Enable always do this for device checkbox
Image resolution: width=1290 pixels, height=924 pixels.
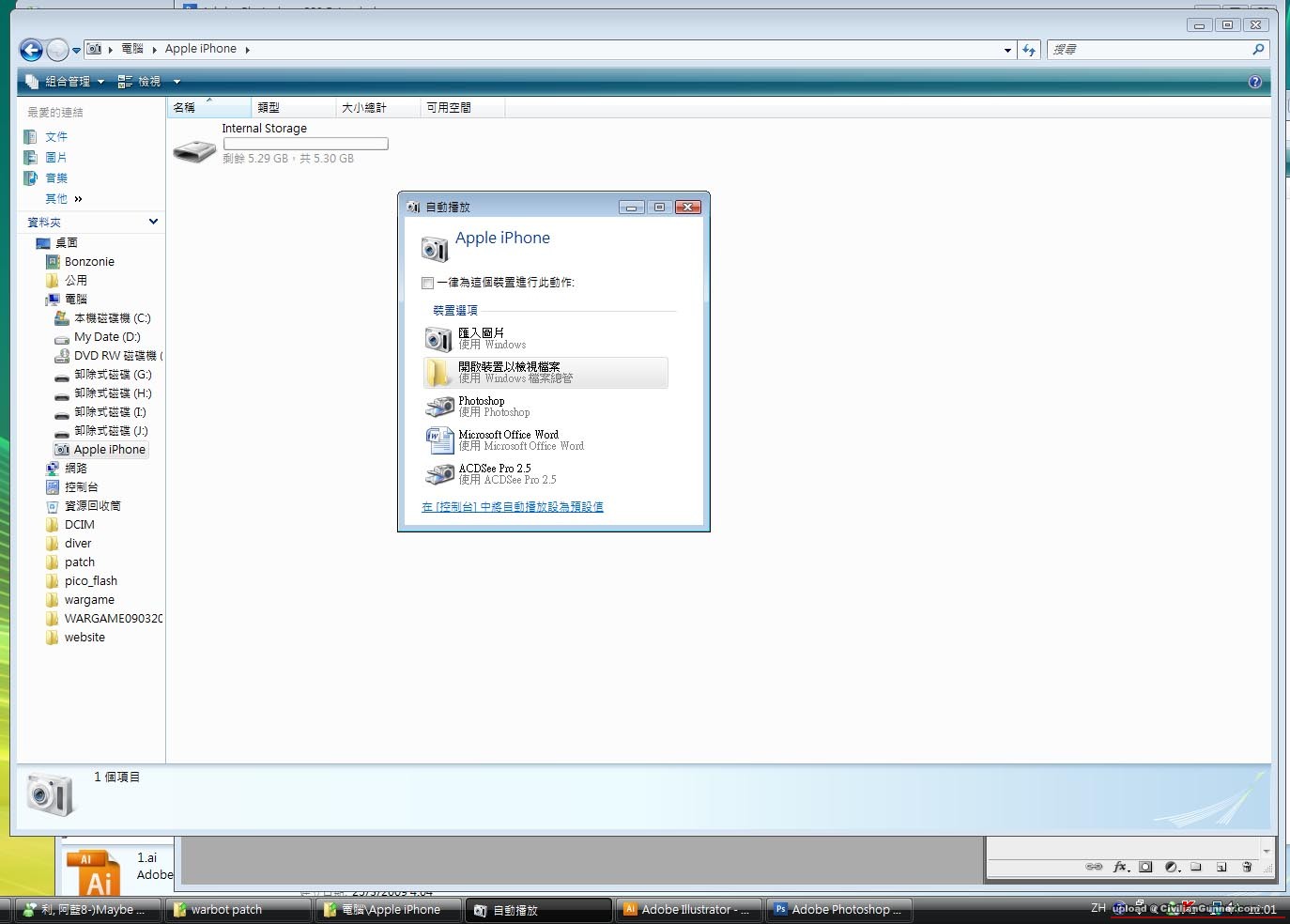[x=428, y=283]
